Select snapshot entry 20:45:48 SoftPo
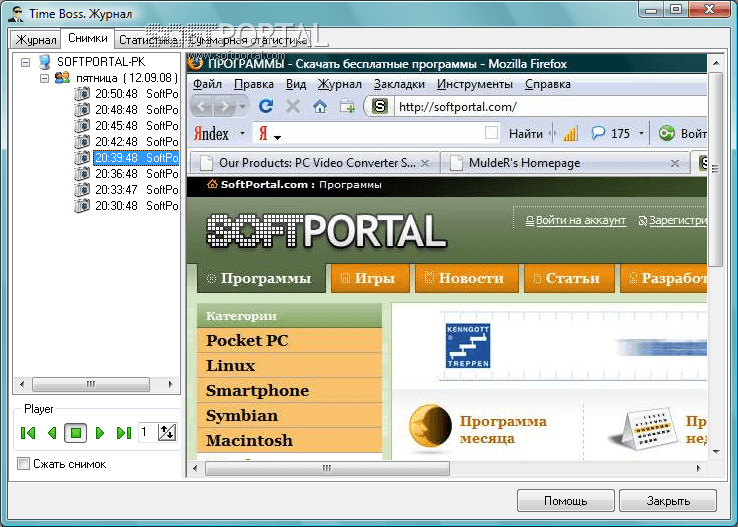The image size is (738, 527). point(136,126)
